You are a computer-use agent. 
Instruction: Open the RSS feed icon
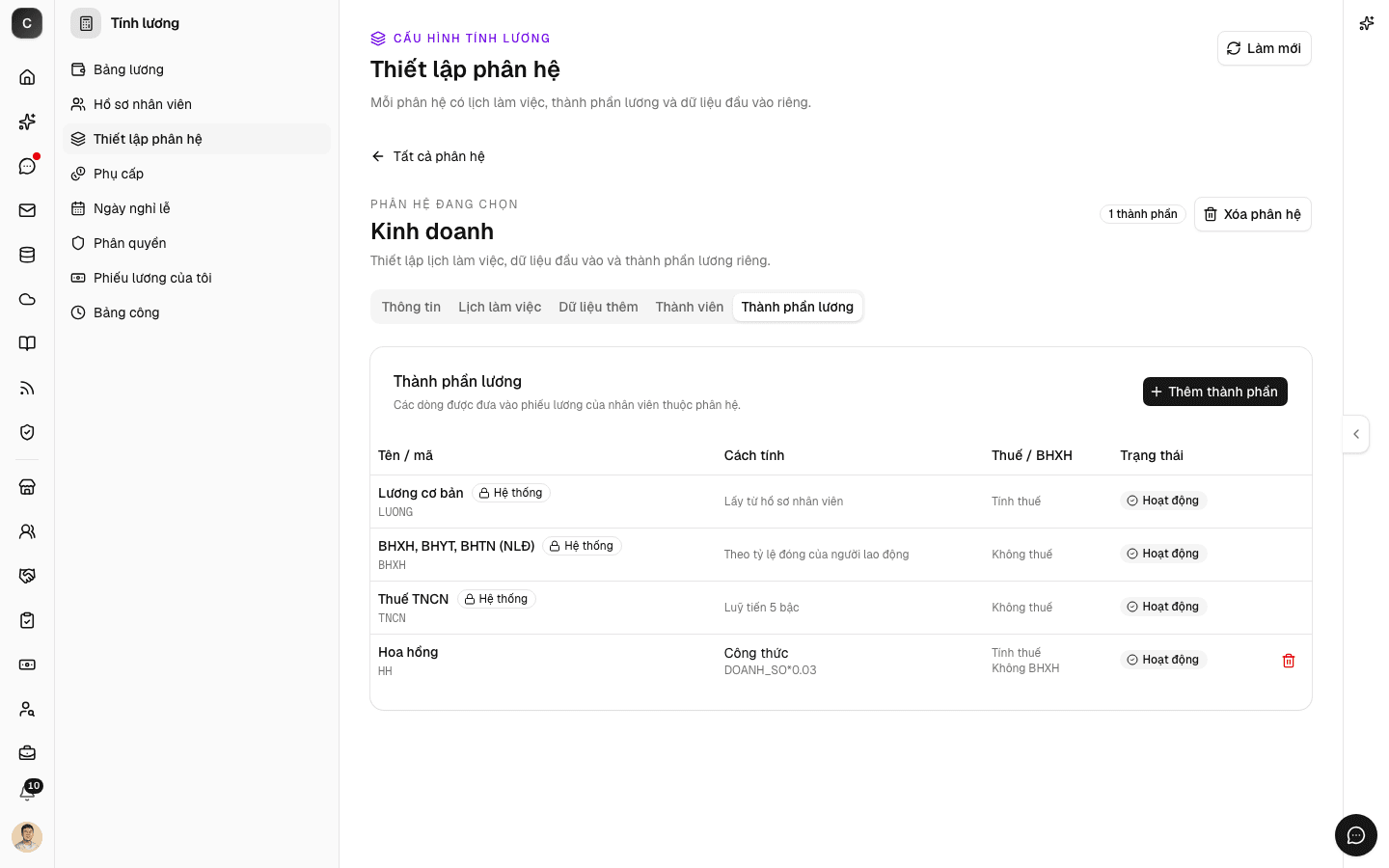tap(27, 388)
